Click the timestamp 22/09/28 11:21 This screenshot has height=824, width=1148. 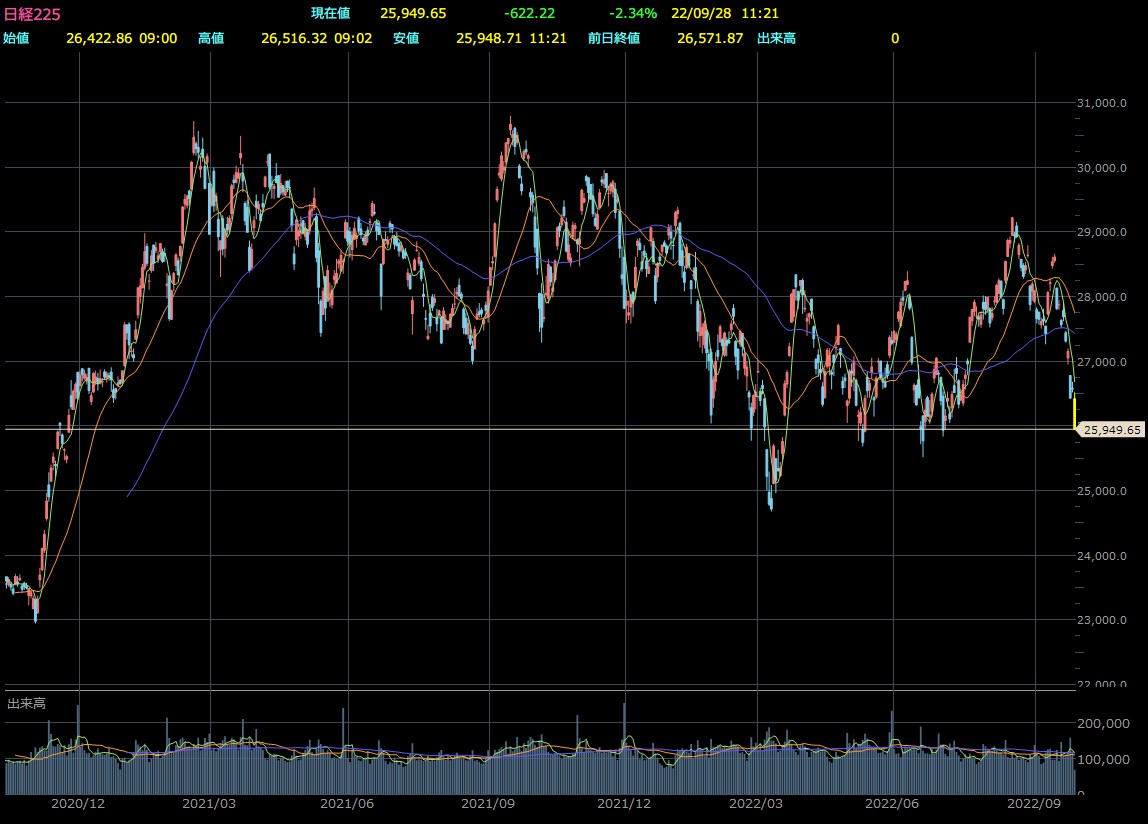click(725, 13)
